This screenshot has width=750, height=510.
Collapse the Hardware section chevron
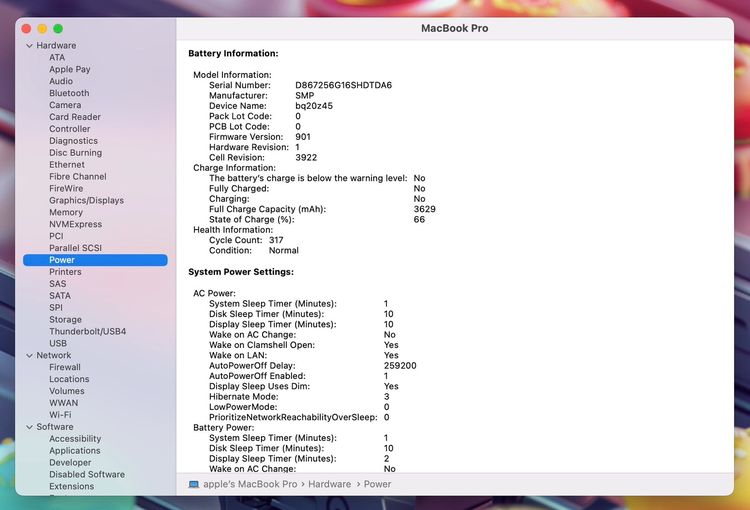(30, 45)
